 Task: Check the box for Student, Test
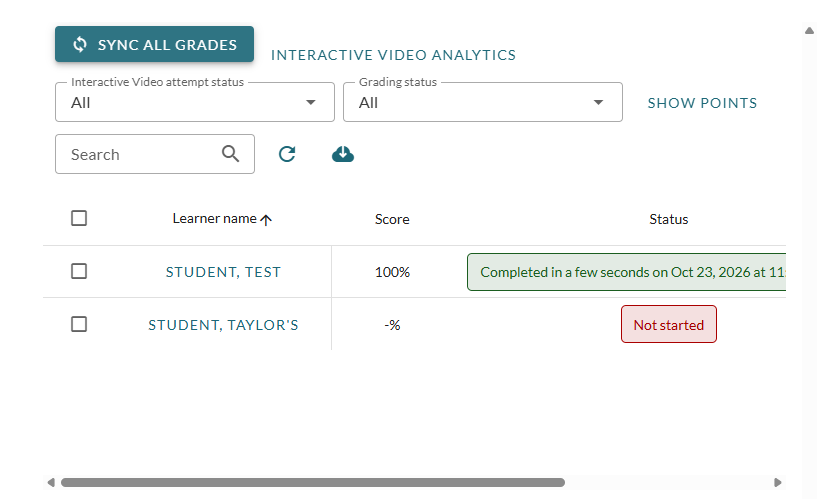[x=79, y=271]
